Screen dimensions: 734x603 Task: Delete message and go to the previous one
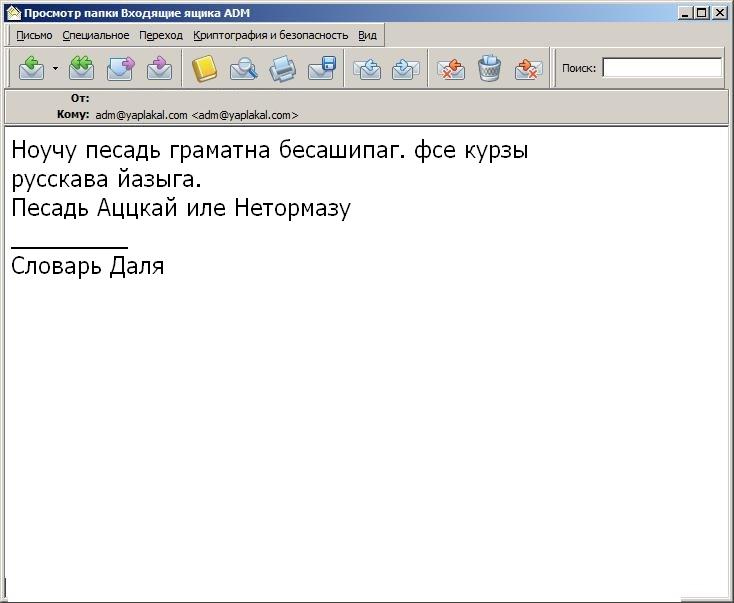click(450, 68)
